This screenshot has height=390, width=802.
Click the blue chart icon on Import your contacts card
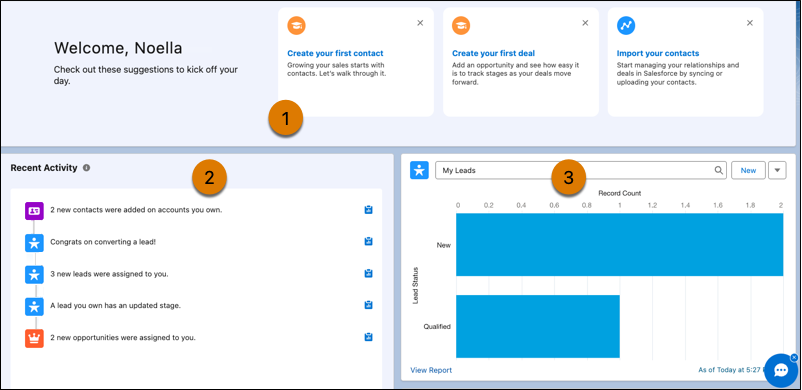[x=626, y=26]
